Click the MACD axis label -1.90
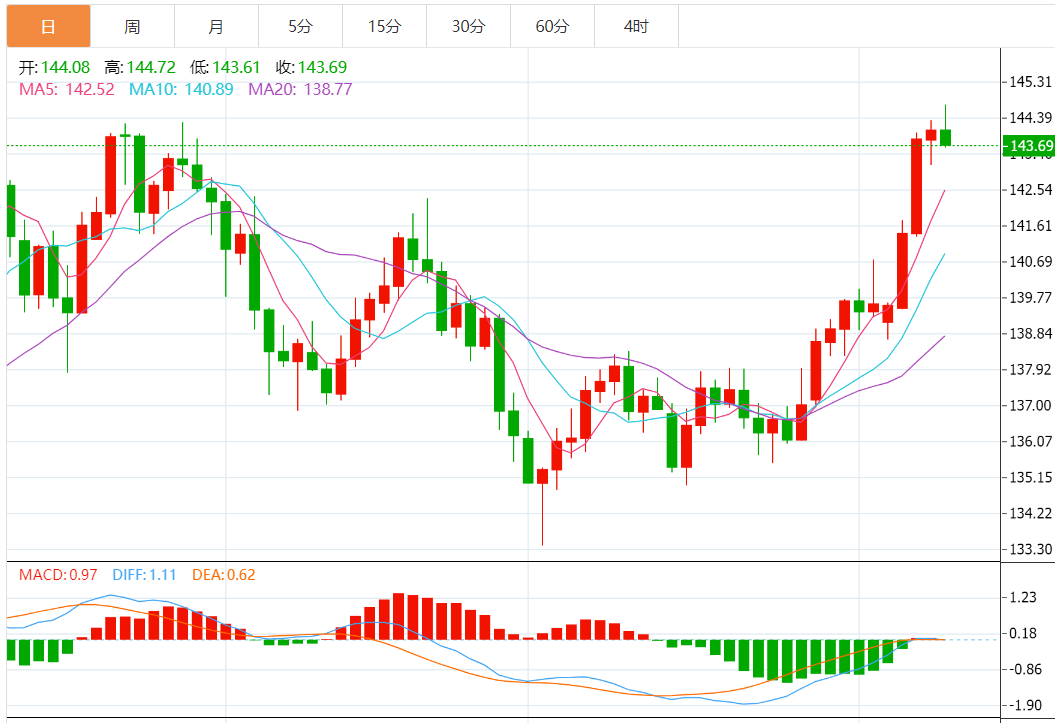Screen dimensions: 1055x723 point(1023,706)
